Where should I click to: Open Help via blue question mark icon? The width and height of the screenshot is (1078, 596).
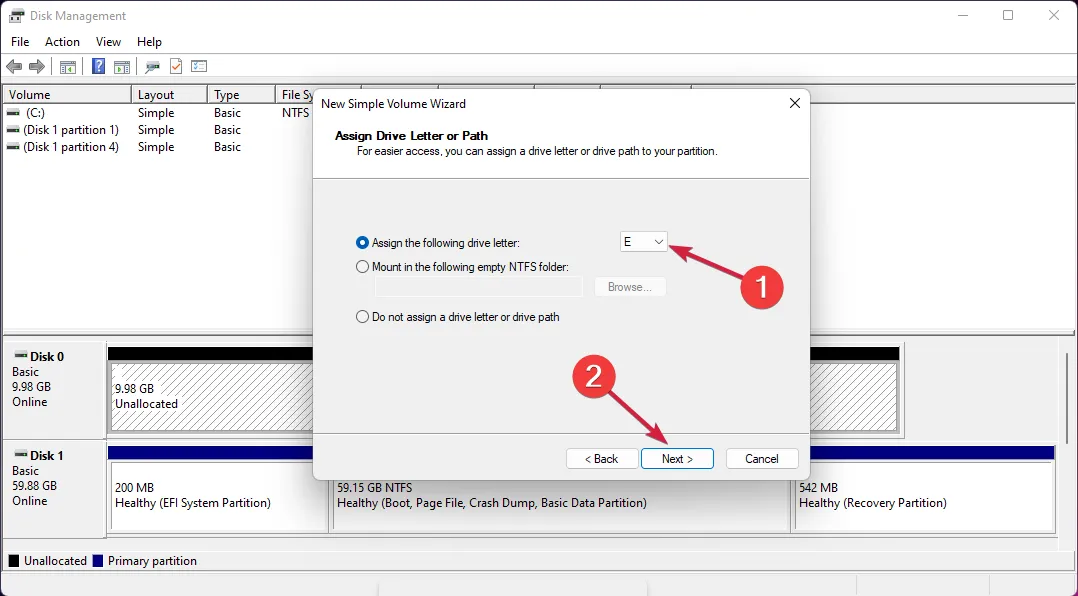[98, 67]
